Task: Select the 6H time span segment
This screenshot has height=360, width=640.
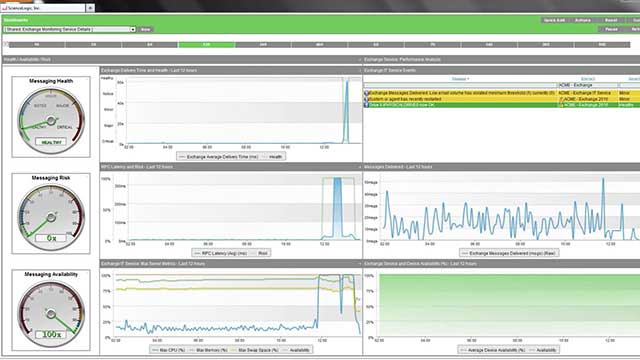Action: pos(150,44)
